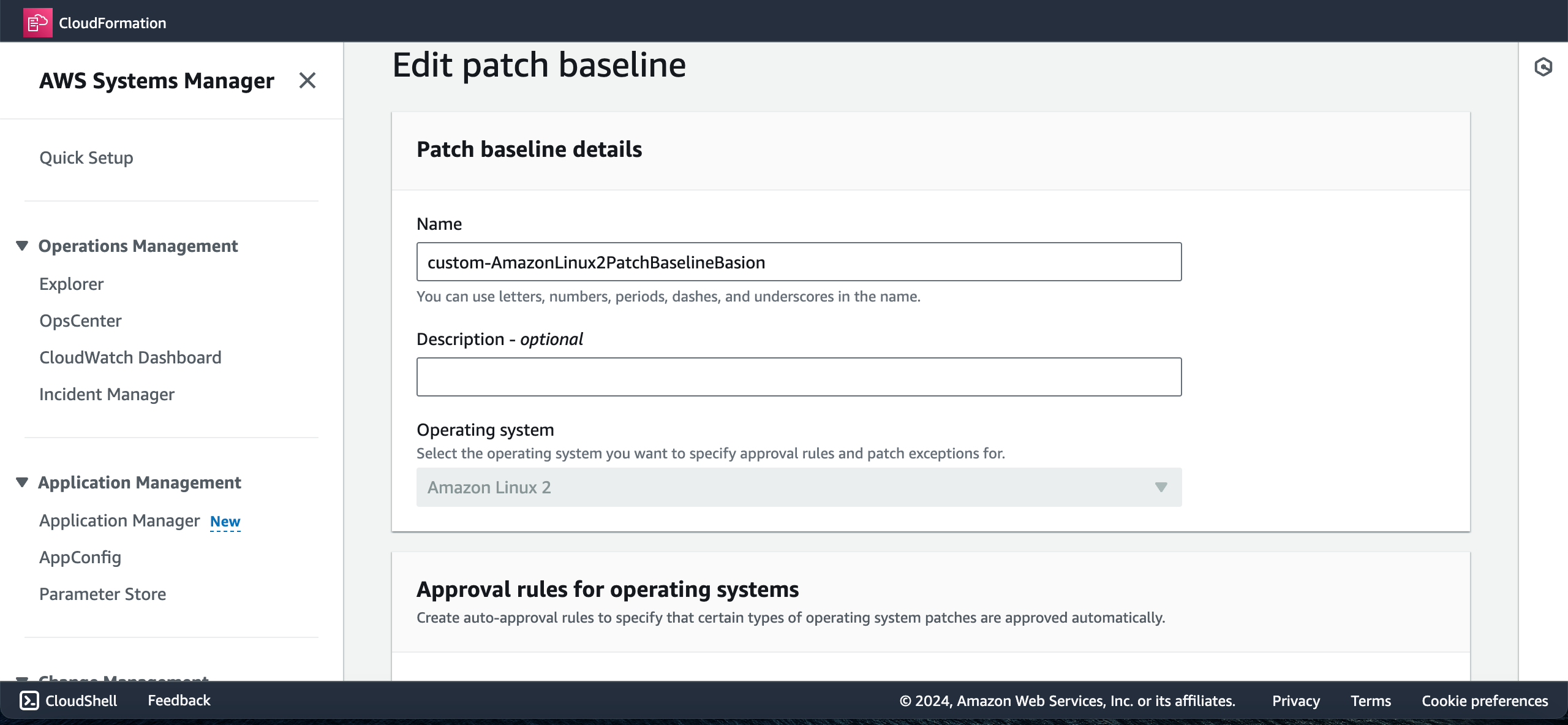Open CloudWatch Dashboard
1568x725 pixels.
tap(130, 357)
